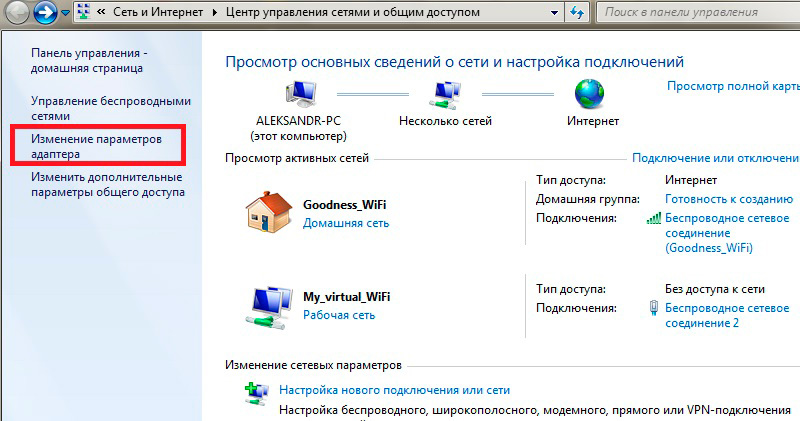Click the refresh button beside address bar

pyautogui.click(x=577, y=12)
